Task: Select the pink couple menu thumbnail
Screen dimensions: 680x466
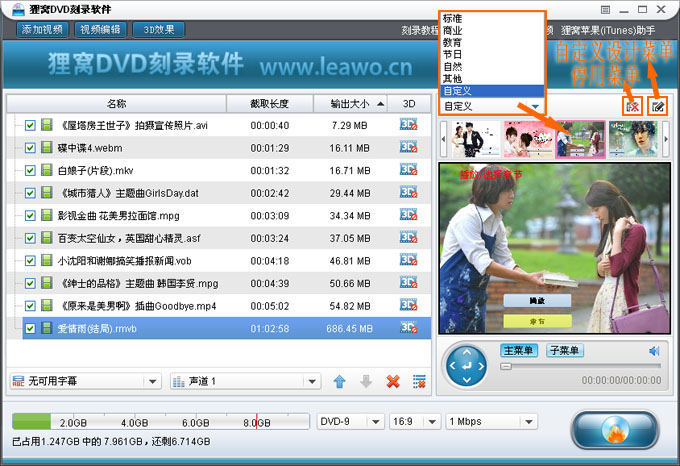Action: 528,139
